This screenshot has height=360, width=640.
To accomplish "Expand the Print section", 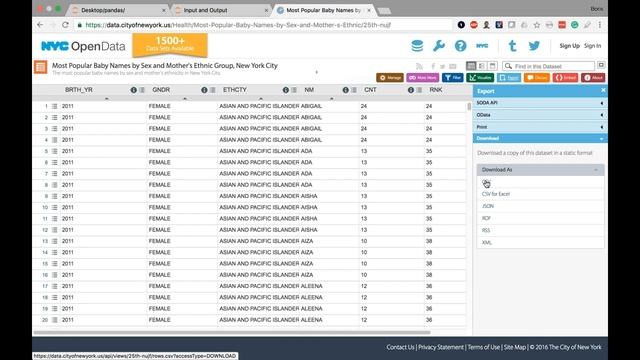I will 540,127.
